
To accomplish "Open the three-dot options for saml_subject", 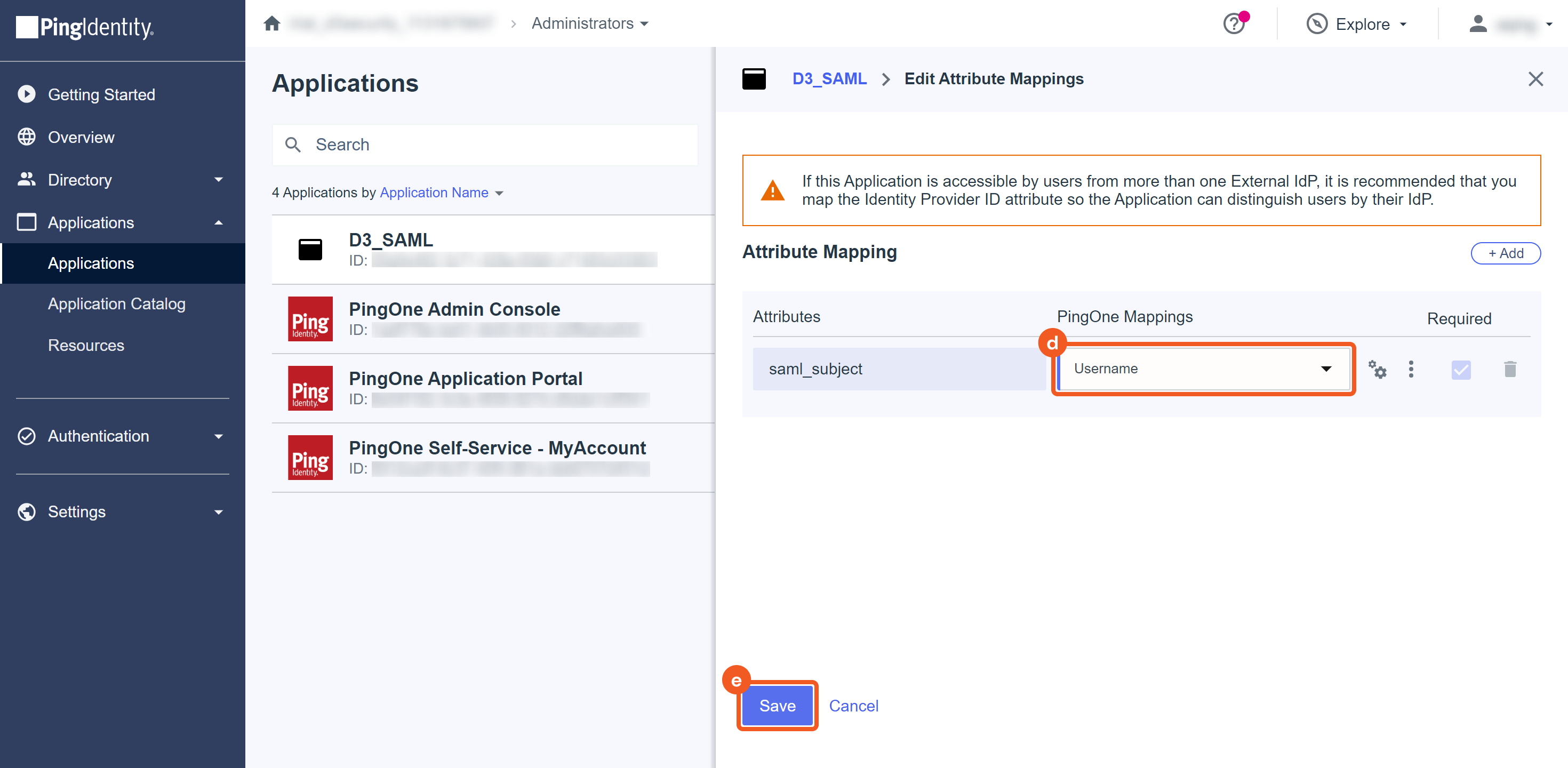I will coord(1411,369).
